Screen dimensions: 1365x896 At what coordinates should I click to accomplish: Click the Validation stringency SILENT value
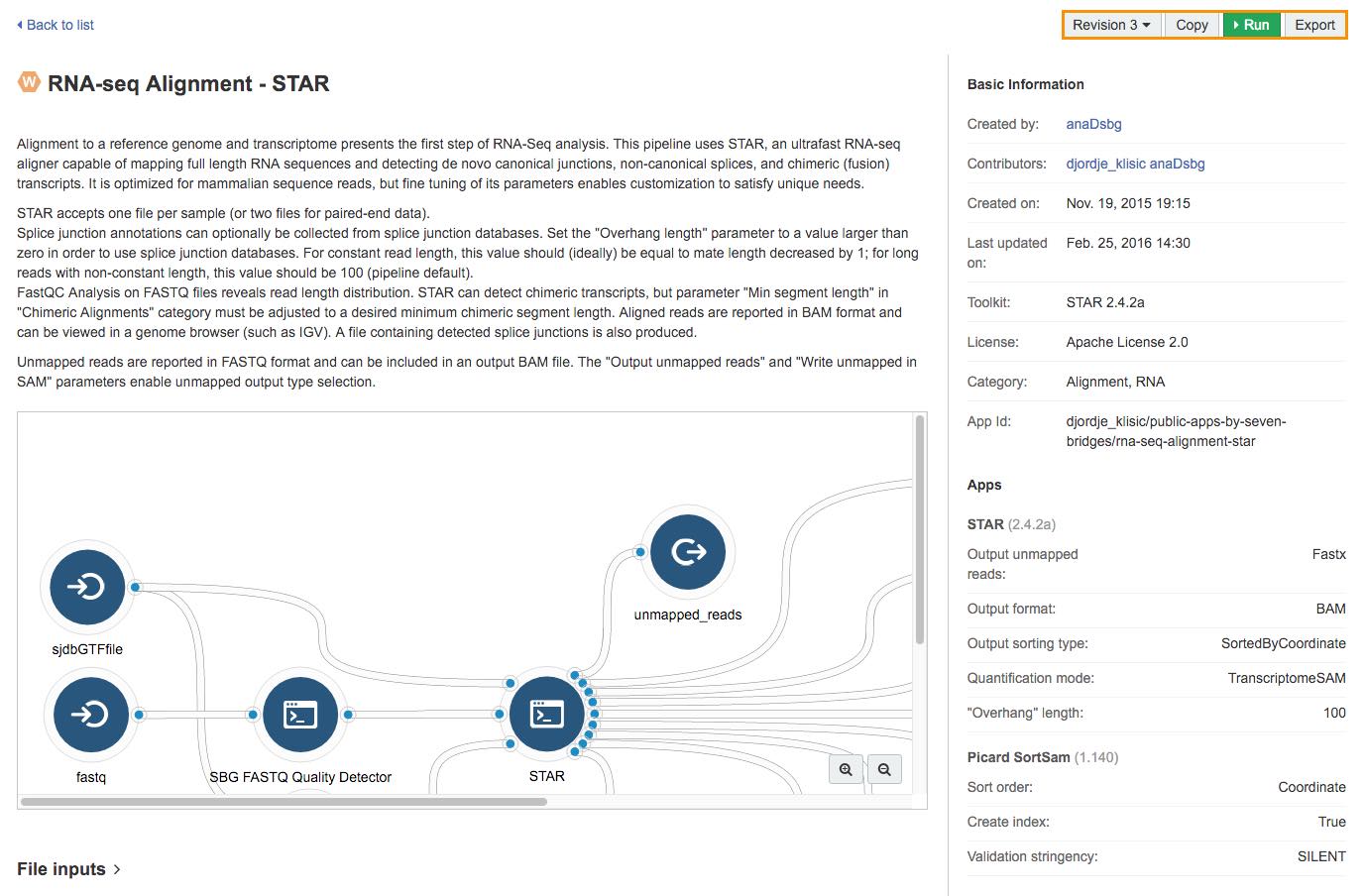1321,856
